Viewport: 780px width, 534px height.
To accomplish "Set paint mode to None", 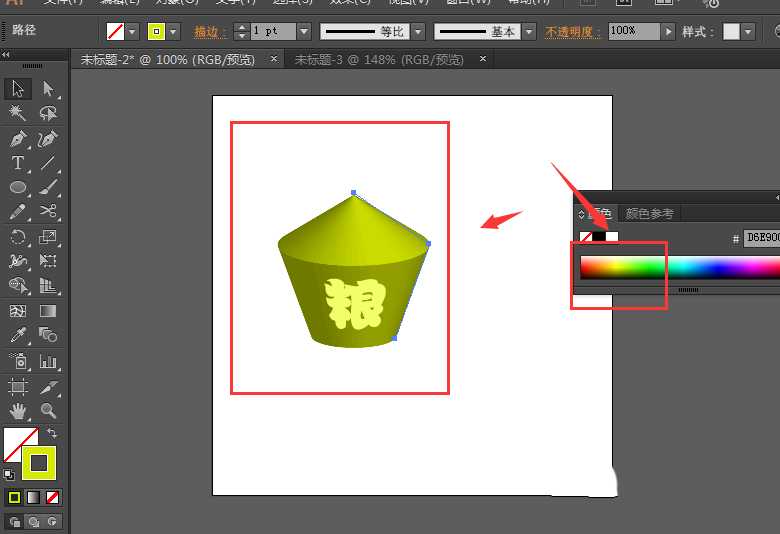I will pos(52,497).
